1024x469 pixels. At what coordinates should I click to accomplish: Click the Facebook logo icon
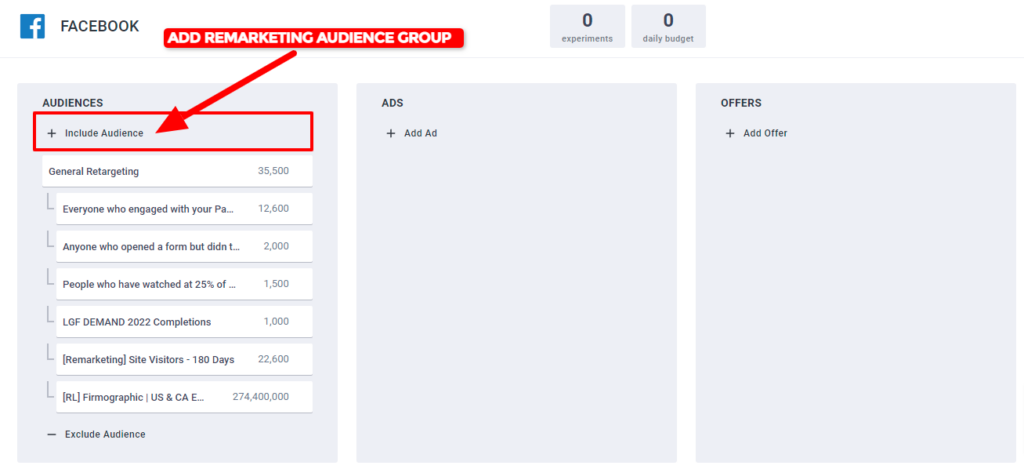tap(32, 27)
